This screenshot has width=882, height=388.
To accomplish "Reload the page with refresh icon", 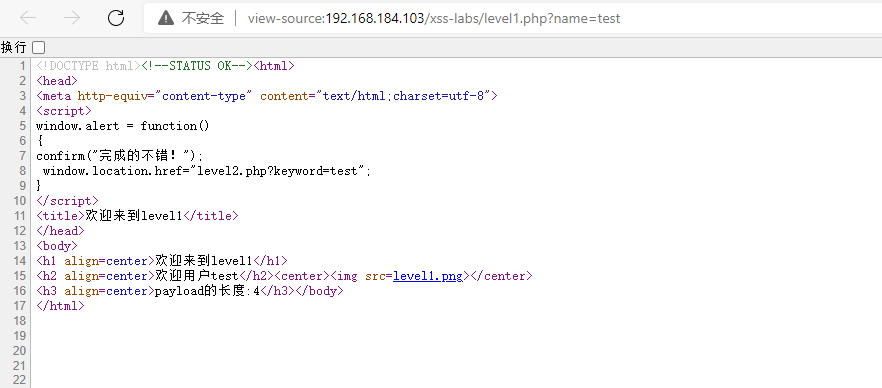I will [x=116, y=18].
